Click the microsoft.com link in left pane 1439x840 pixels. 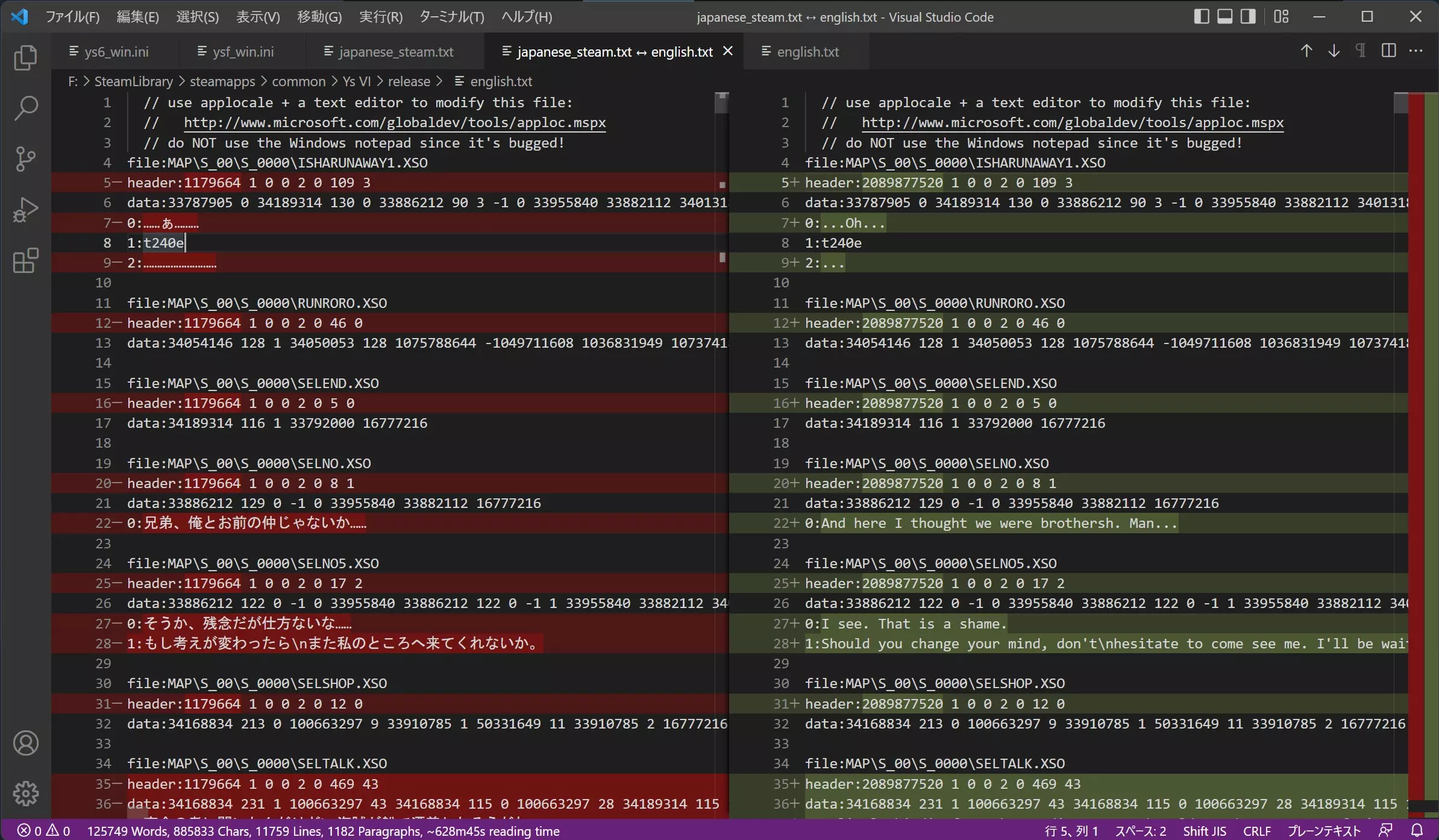[x=394, y=123]
